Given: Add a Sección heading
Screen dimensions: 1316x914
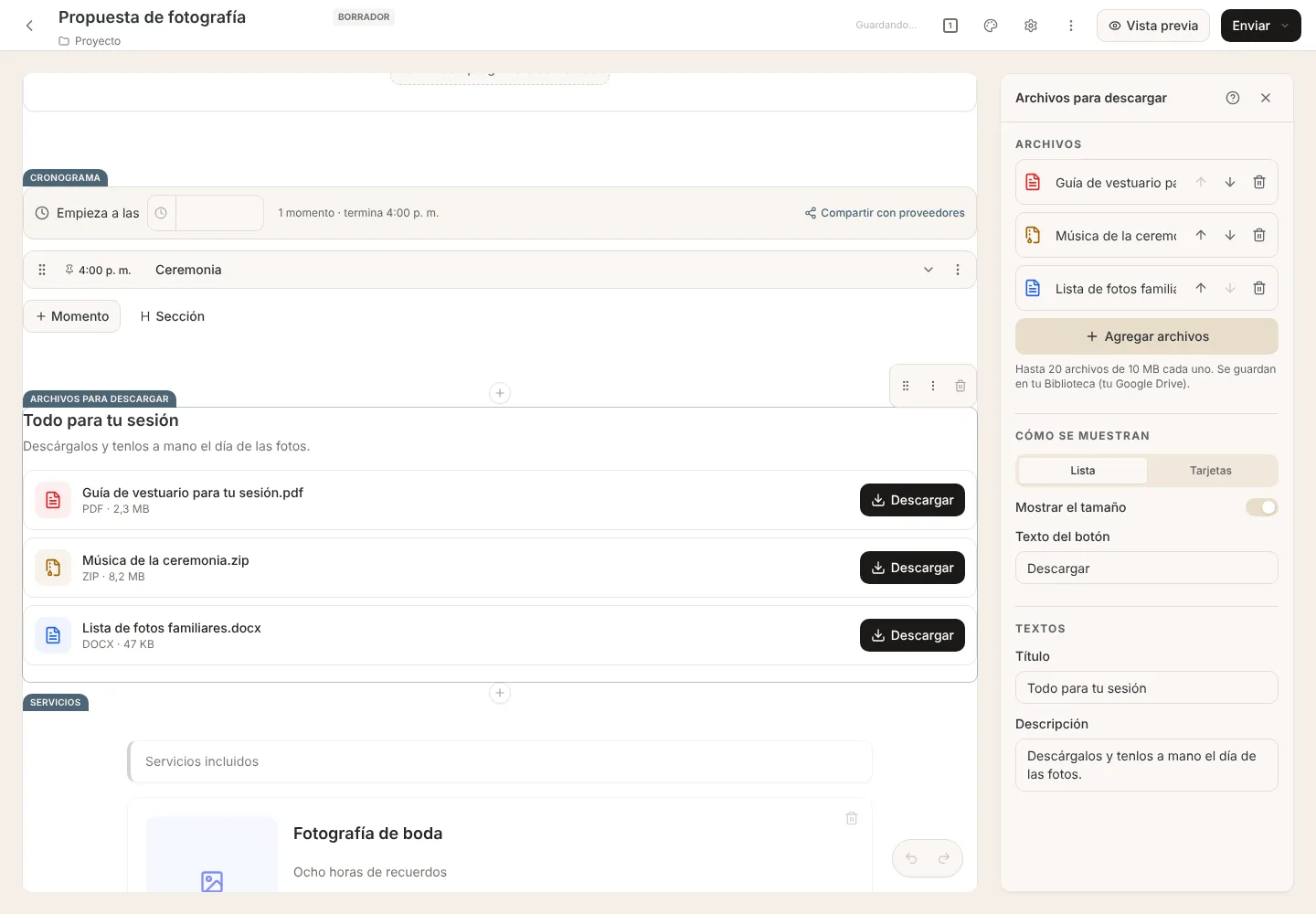Looking at the screenshot, I should click(x=172, y=316).
